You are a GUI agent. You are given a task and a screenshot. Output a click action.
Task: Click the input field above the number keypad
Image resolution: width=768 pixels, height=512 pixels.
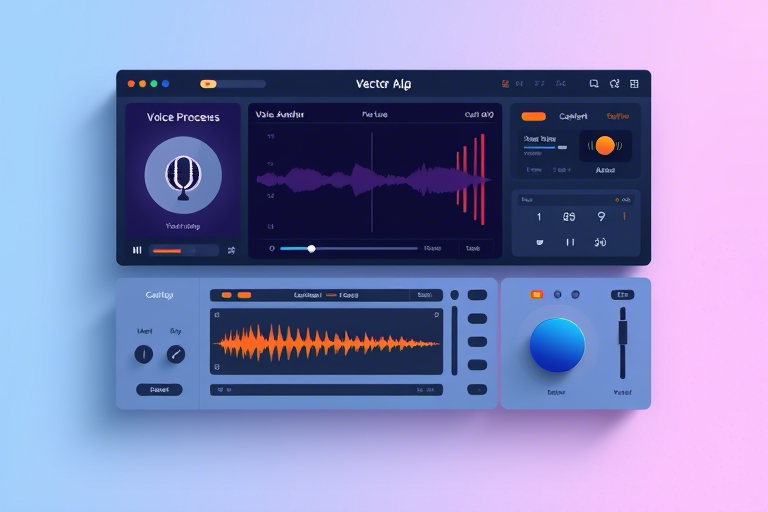coord(576,200)
